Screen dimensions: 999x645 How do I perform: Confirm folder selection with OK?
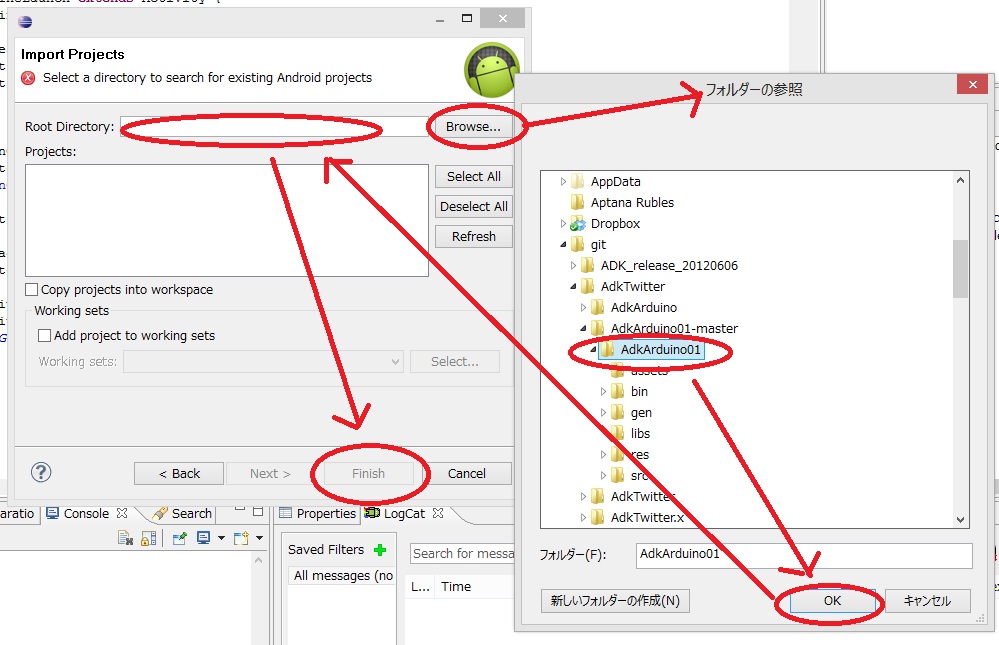[x=832, y=601]
